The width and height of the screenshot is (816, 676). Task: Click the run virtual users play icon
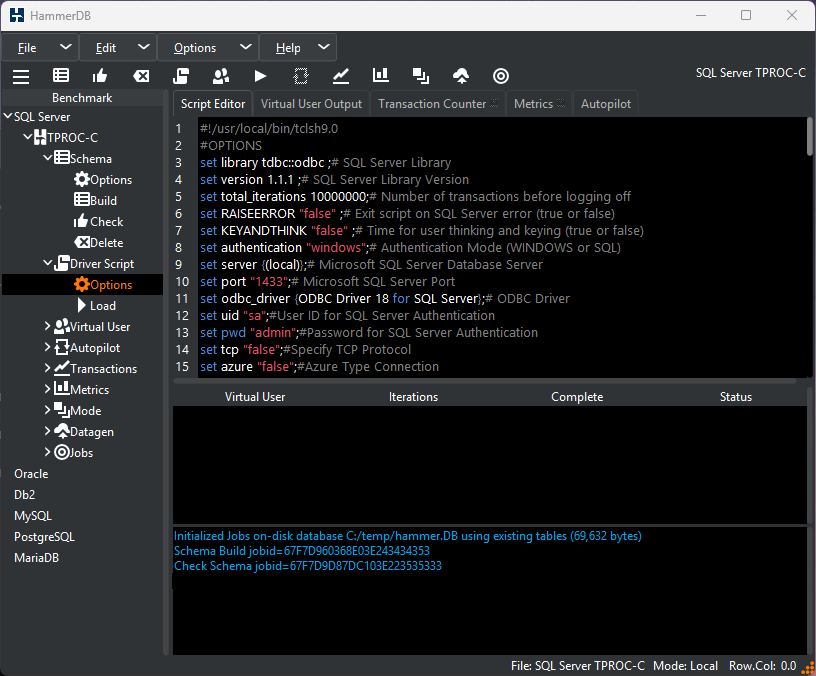[260, 76]
